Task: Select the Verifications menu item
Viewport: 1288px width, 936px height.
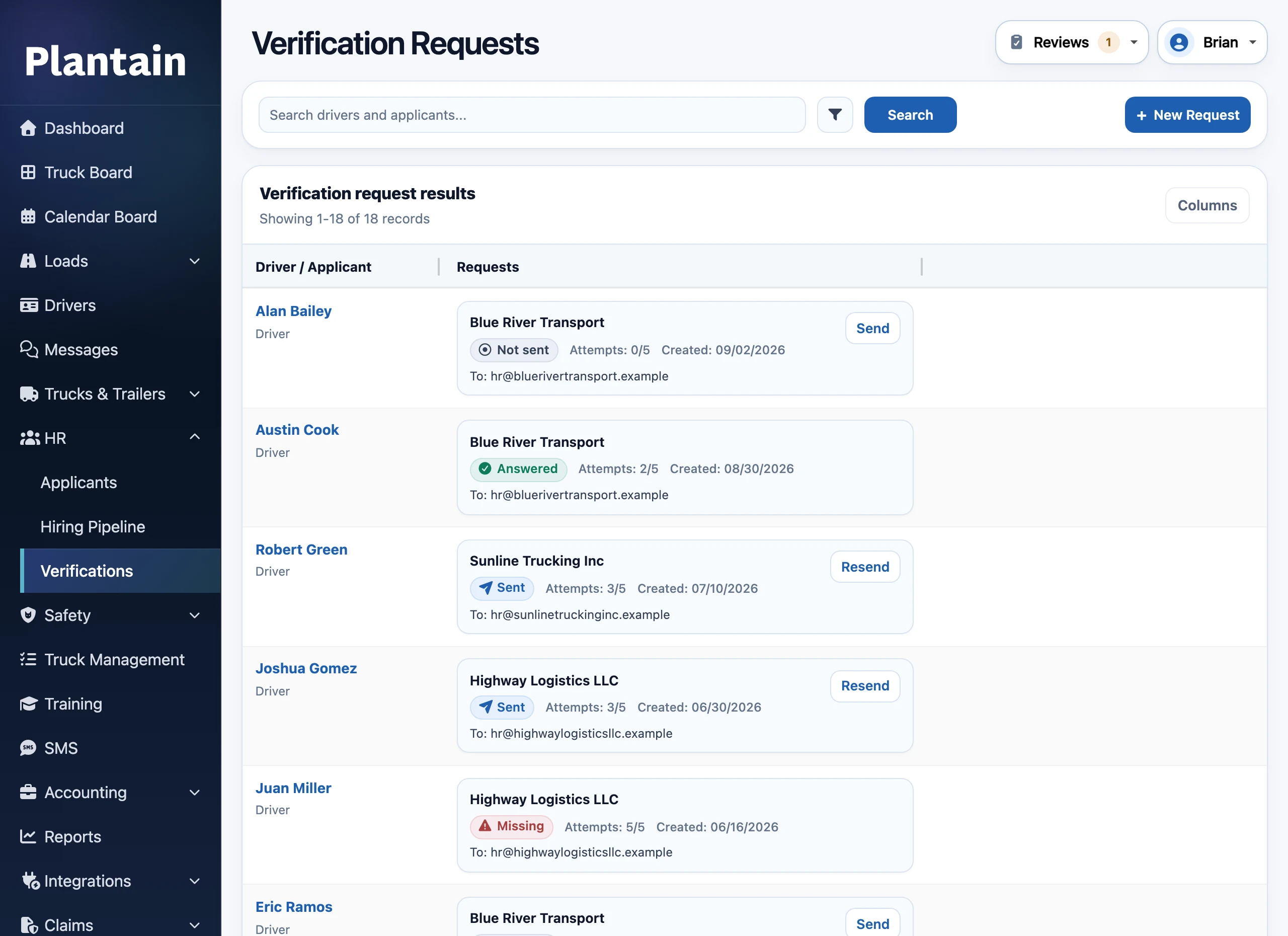Action: [x=120, y=571]
